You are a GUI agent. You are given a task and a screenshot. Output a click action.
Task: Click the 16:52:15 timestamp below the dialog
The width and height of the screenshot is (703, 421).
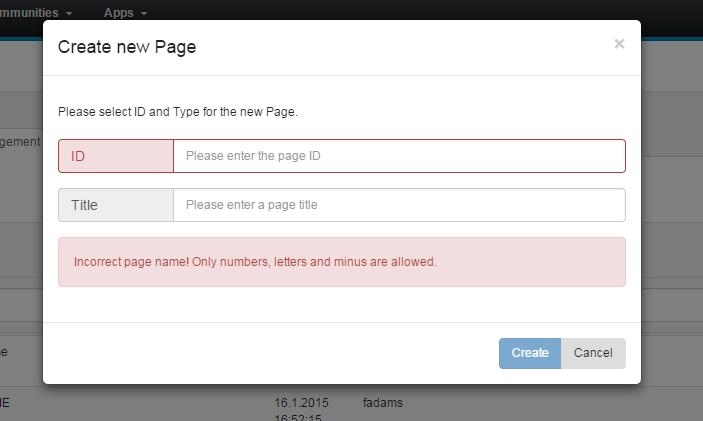point(299,415)
